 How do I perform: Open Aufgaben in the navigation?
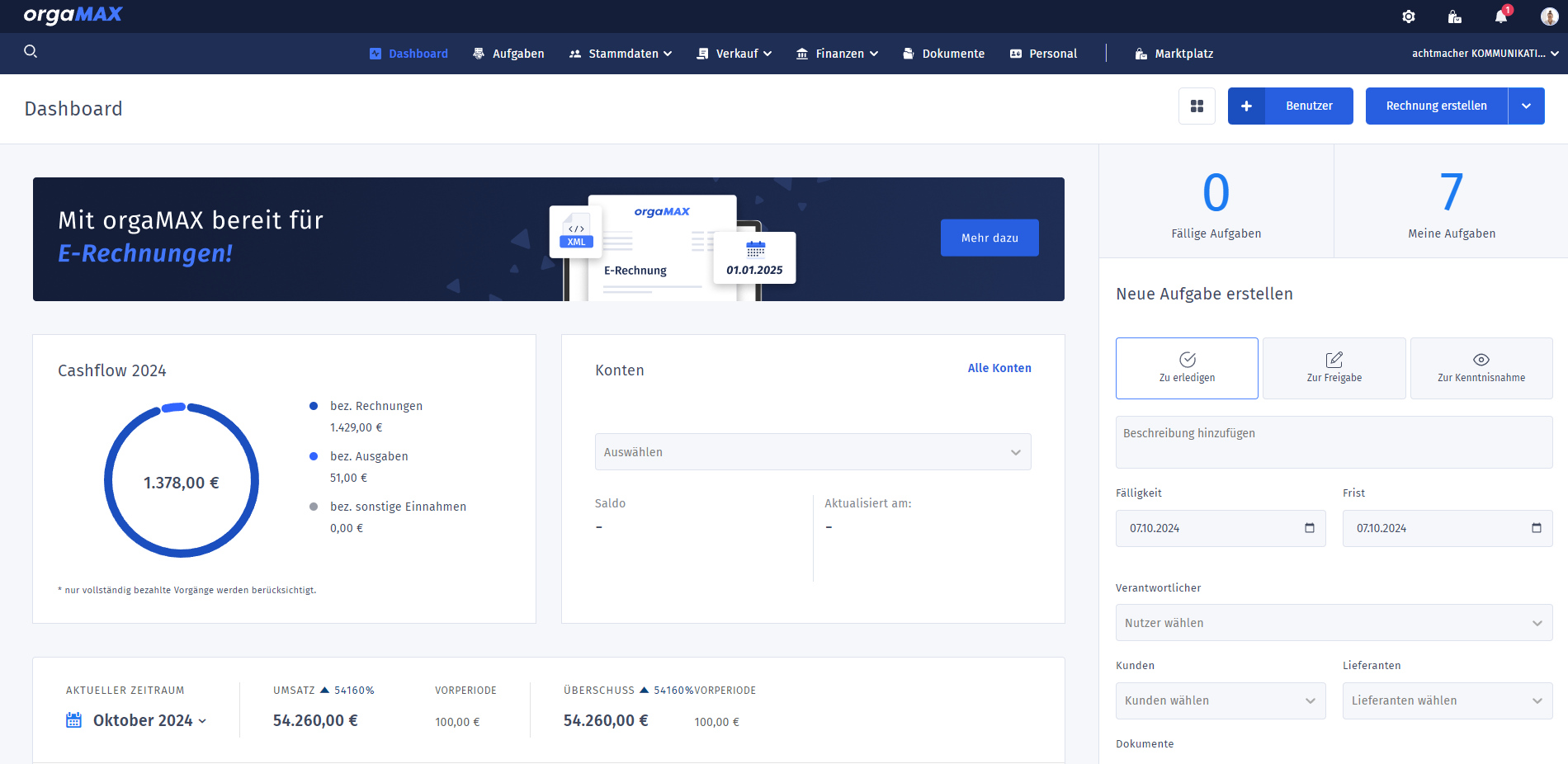point(508,54)
